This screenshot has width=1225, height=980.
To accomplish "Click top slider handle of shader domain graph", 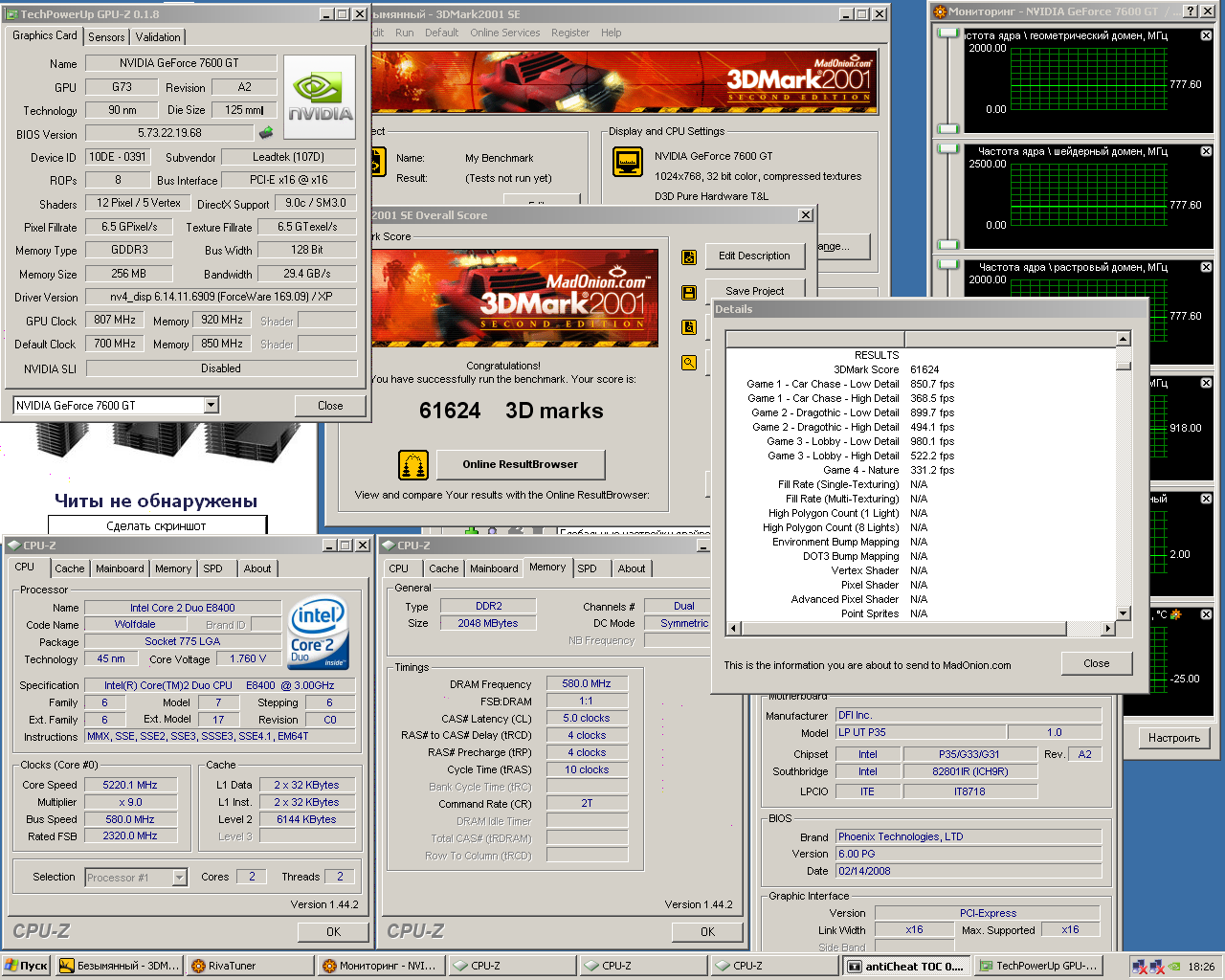I will [948, 148].
